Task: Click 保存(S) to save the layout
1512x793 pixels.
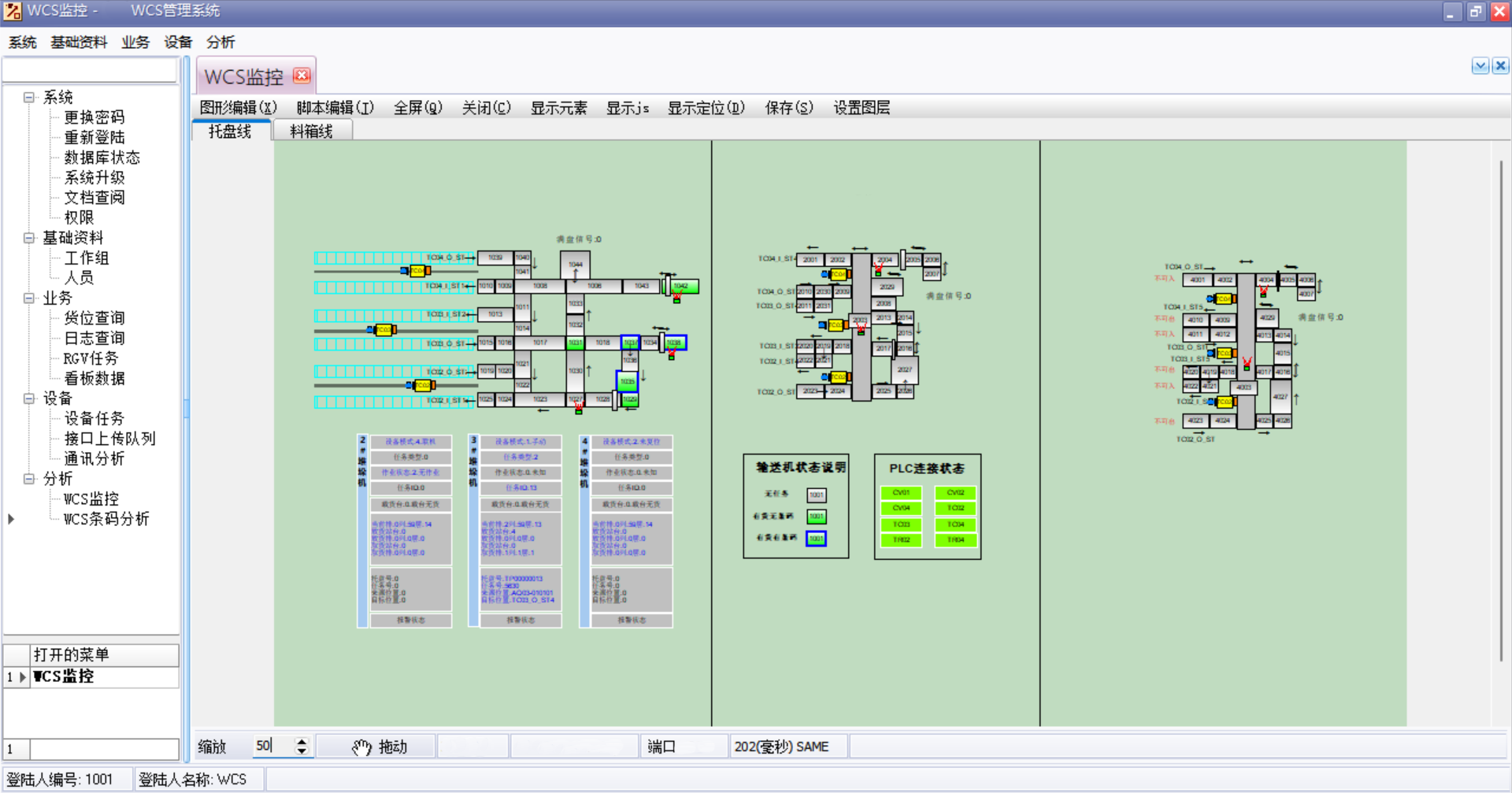Action: (x=788, y=108)
